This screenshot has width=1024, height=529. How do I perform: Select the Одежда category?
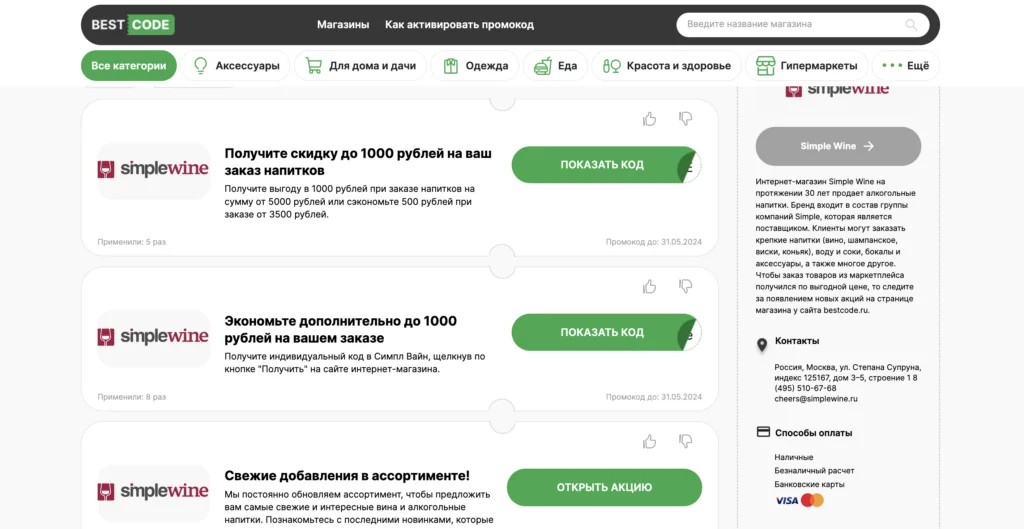point(475,66)
